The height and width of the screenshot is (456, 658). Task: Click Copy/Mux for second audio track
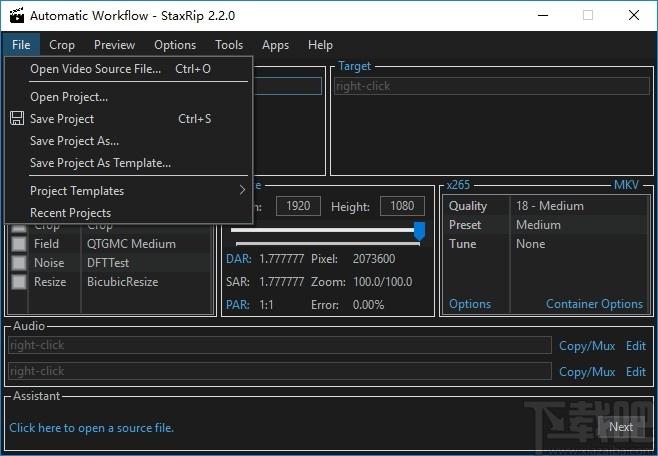click(x=587, y=372)
